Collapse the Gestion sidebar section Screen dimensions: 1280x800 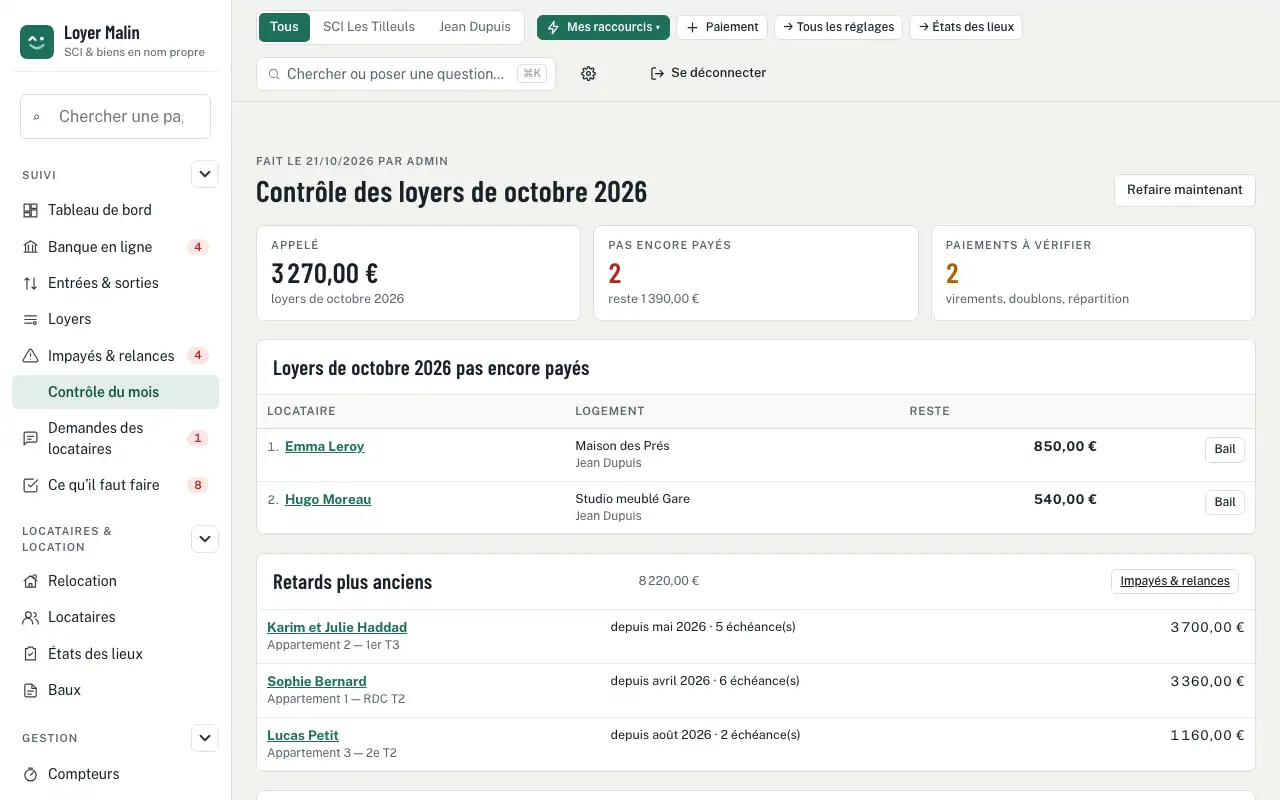205,738
